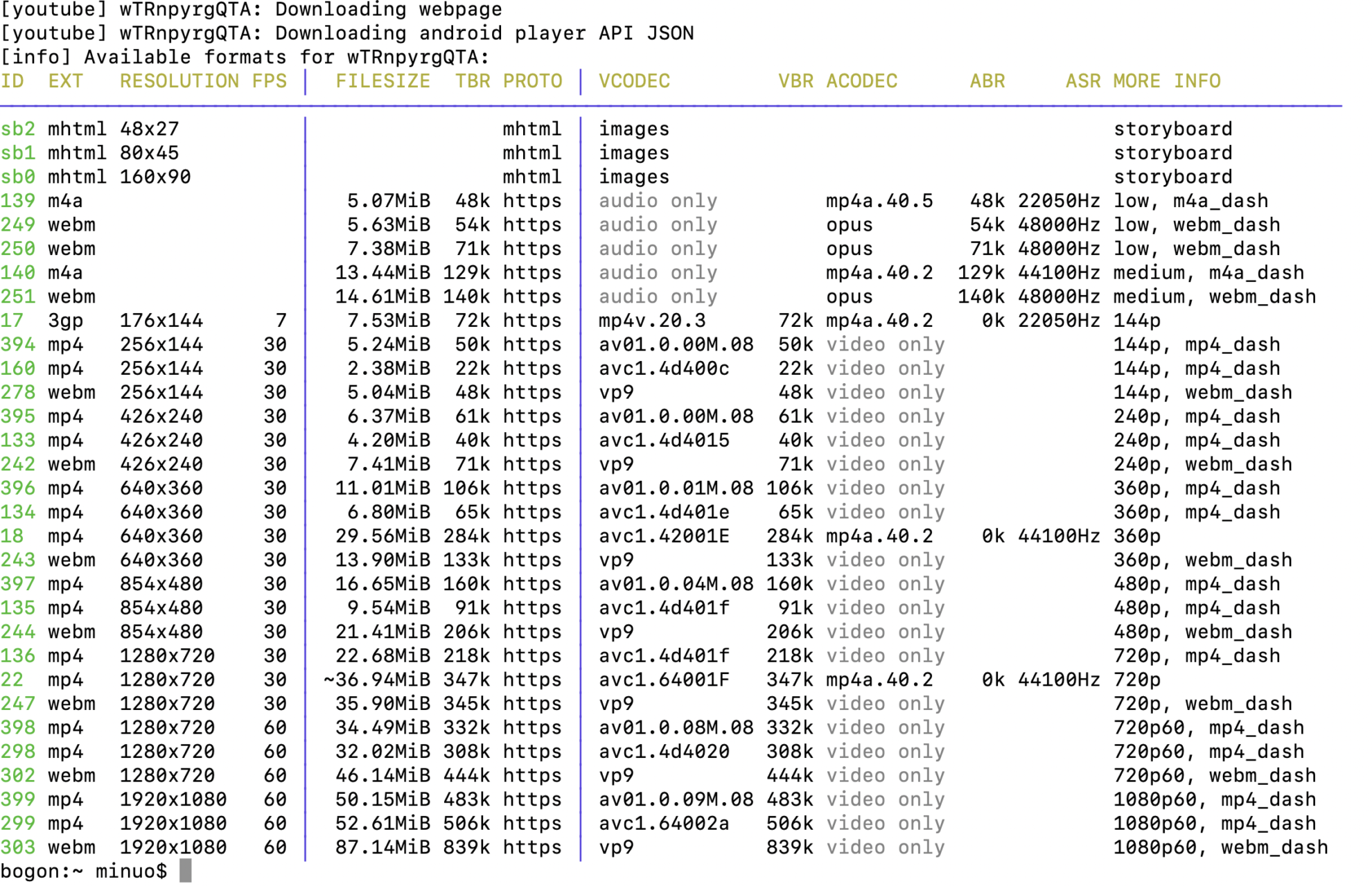Click the 1920x1080 resolution for ID 399

click(173, 799)
